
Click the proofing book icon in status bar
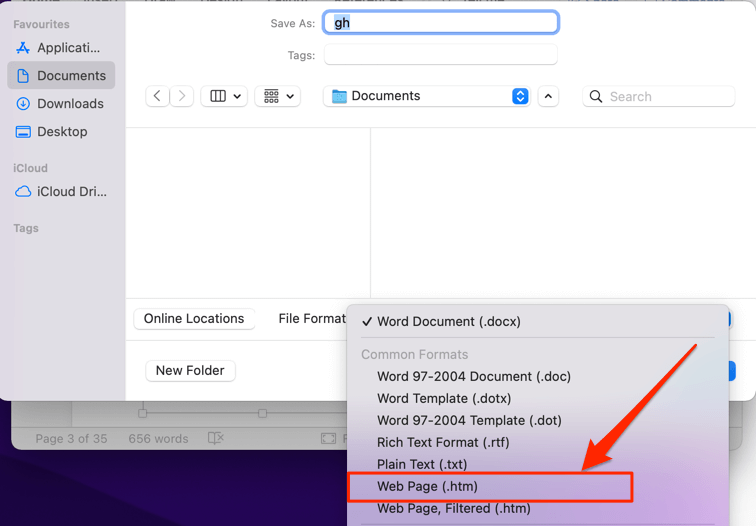tap(215, 438)
